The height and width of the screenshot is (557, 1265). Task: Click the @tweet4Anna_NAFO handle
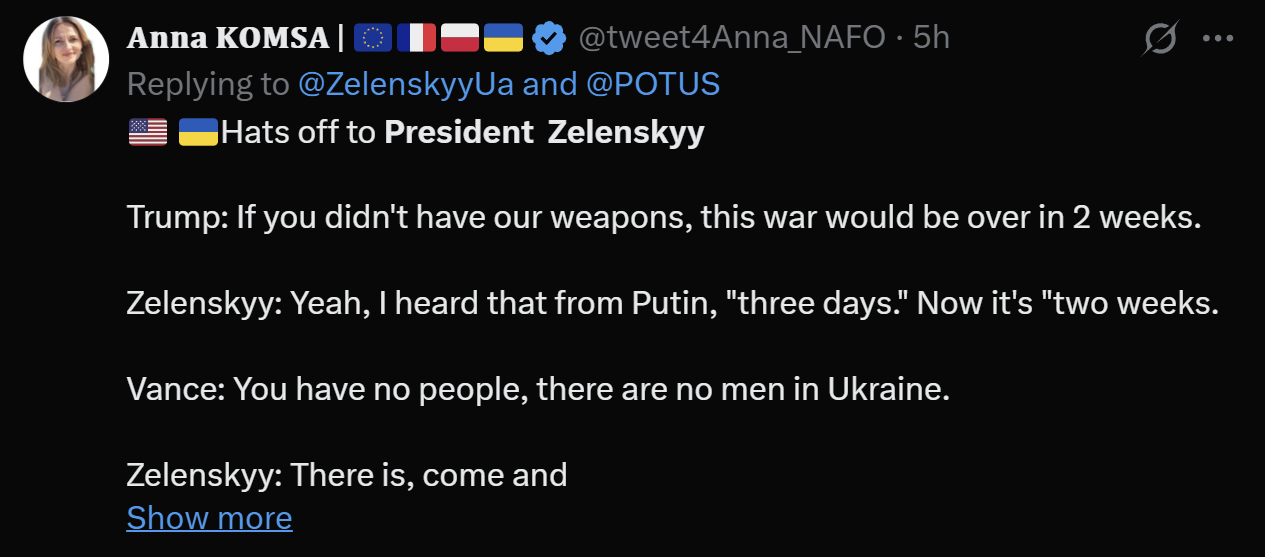(x=732, y=38)
